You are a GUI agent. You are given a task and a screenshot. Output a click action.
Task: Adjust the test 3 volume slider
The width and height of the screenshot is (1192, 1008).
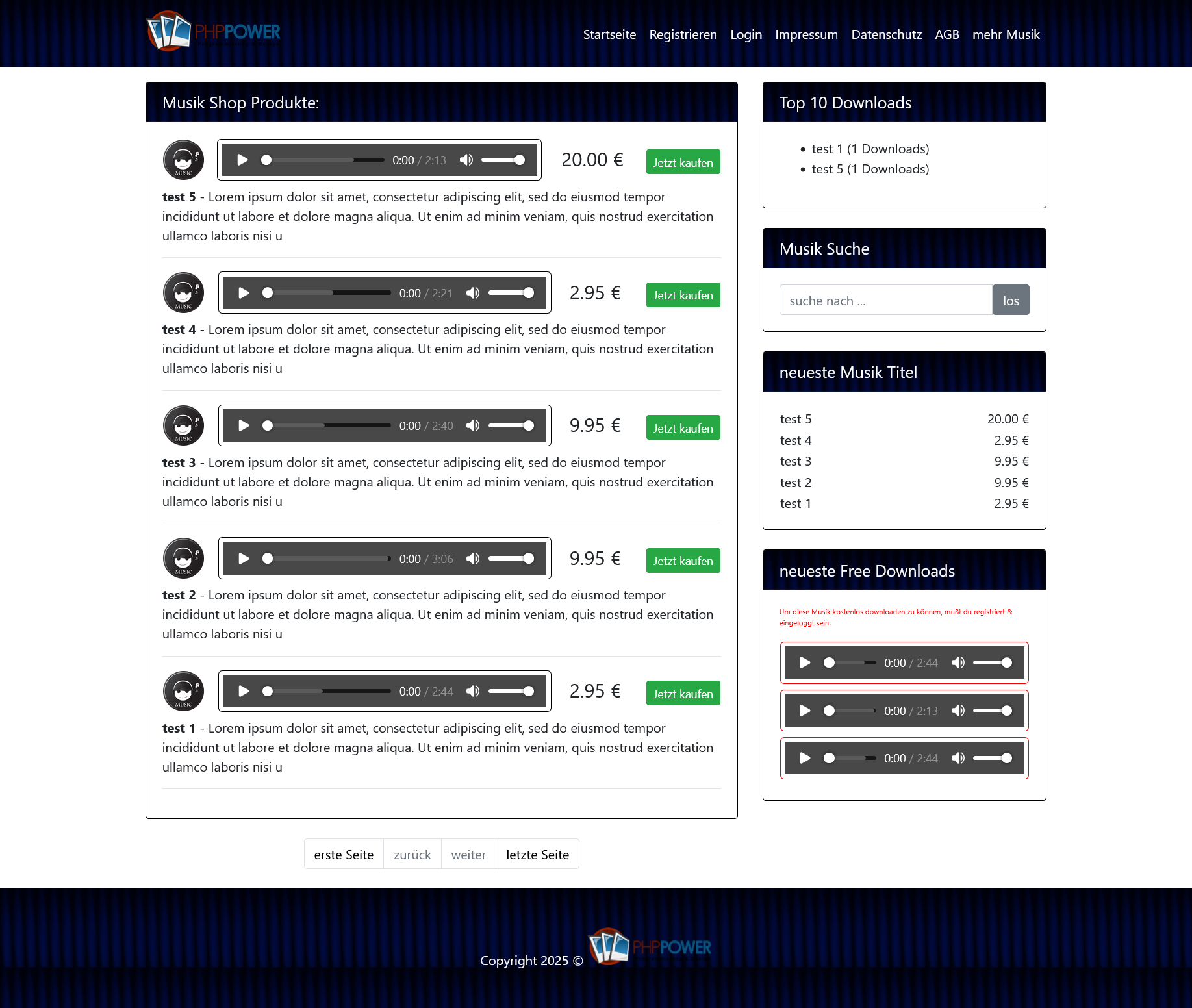click(511, 425)
